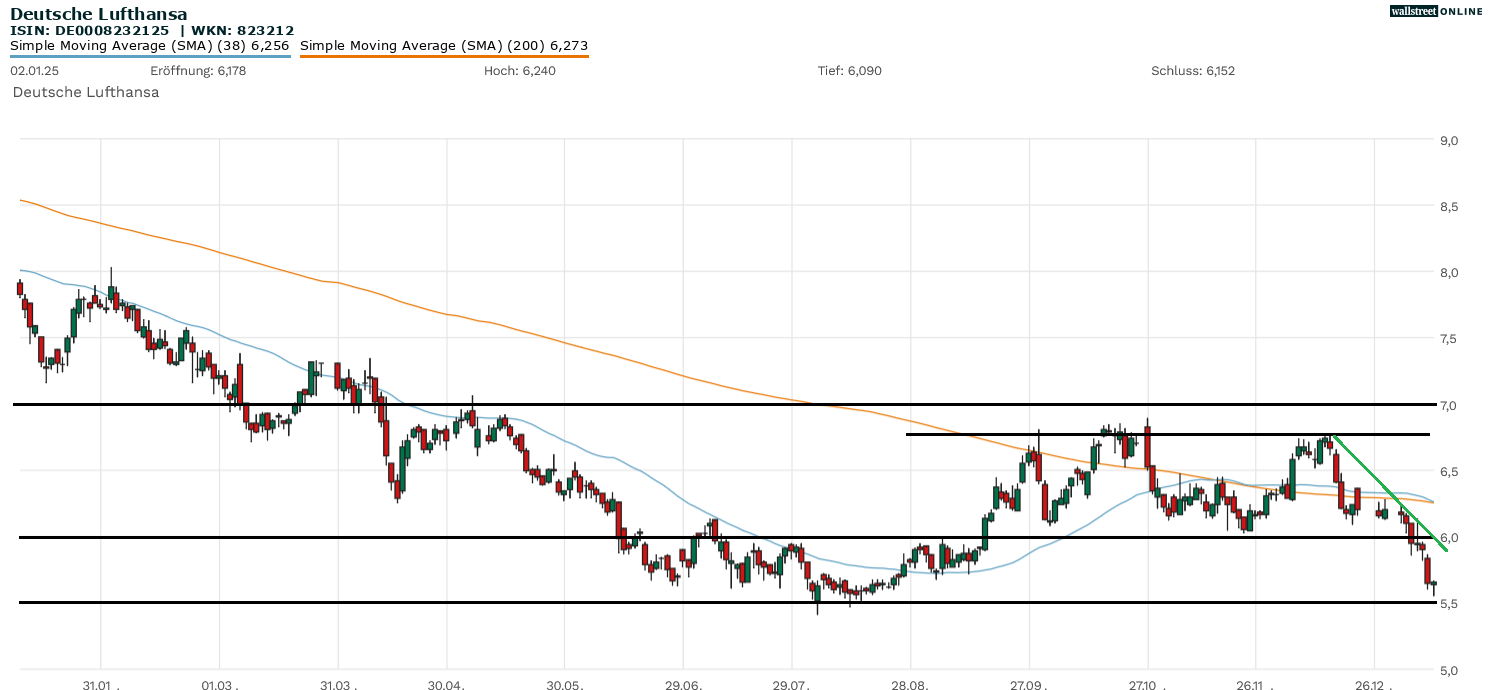Click the Hoch 6,240 value
This screenshot has width=1490, height=690.
[x=519, y=71]
